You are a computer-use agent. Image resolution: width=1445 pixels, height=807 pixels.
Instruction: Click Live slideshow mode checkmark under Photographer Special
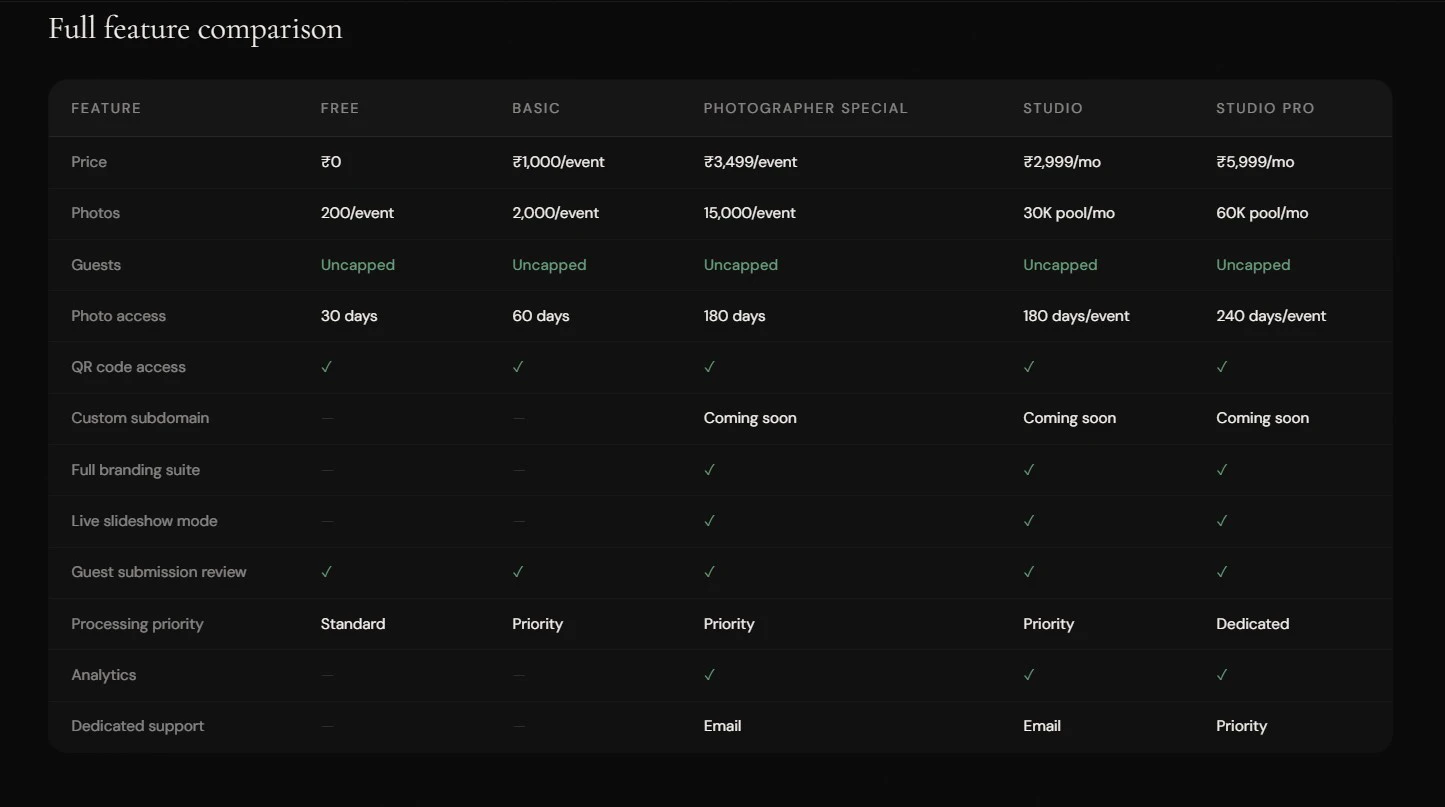click(709, 521)
